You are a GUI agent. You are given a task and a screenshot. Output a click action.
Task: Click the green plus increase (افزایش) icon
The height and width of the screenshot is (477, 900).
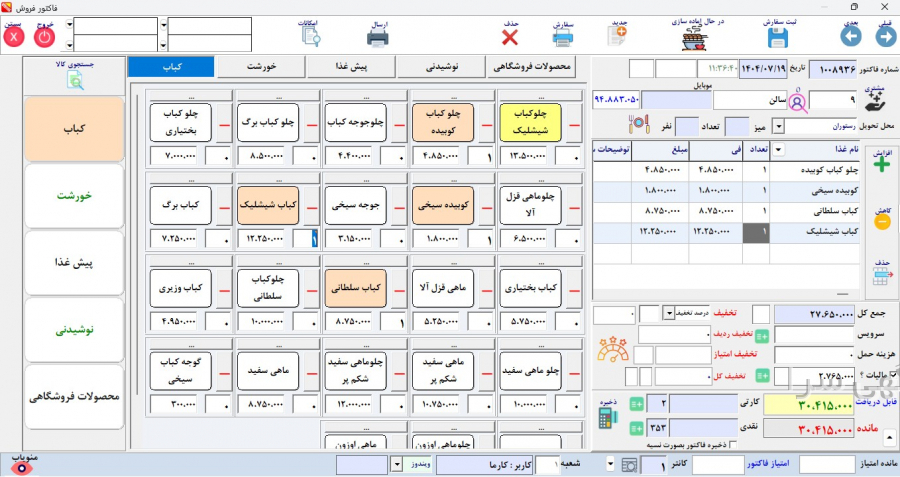click(x=882, y=165)
